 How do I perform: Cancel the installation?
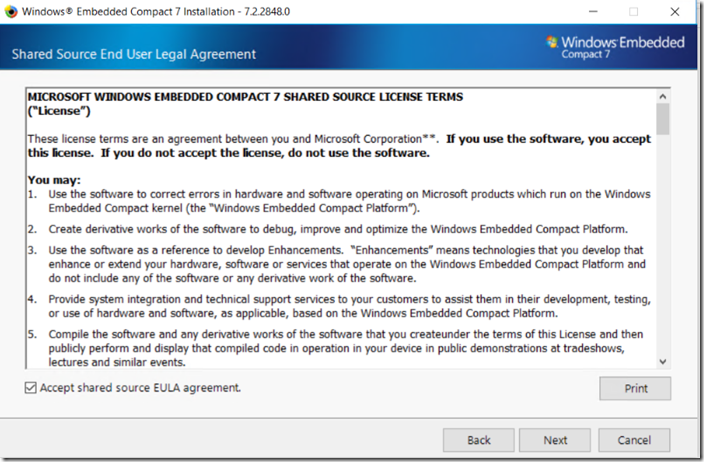pyautogui.click(x=634, y=440)
